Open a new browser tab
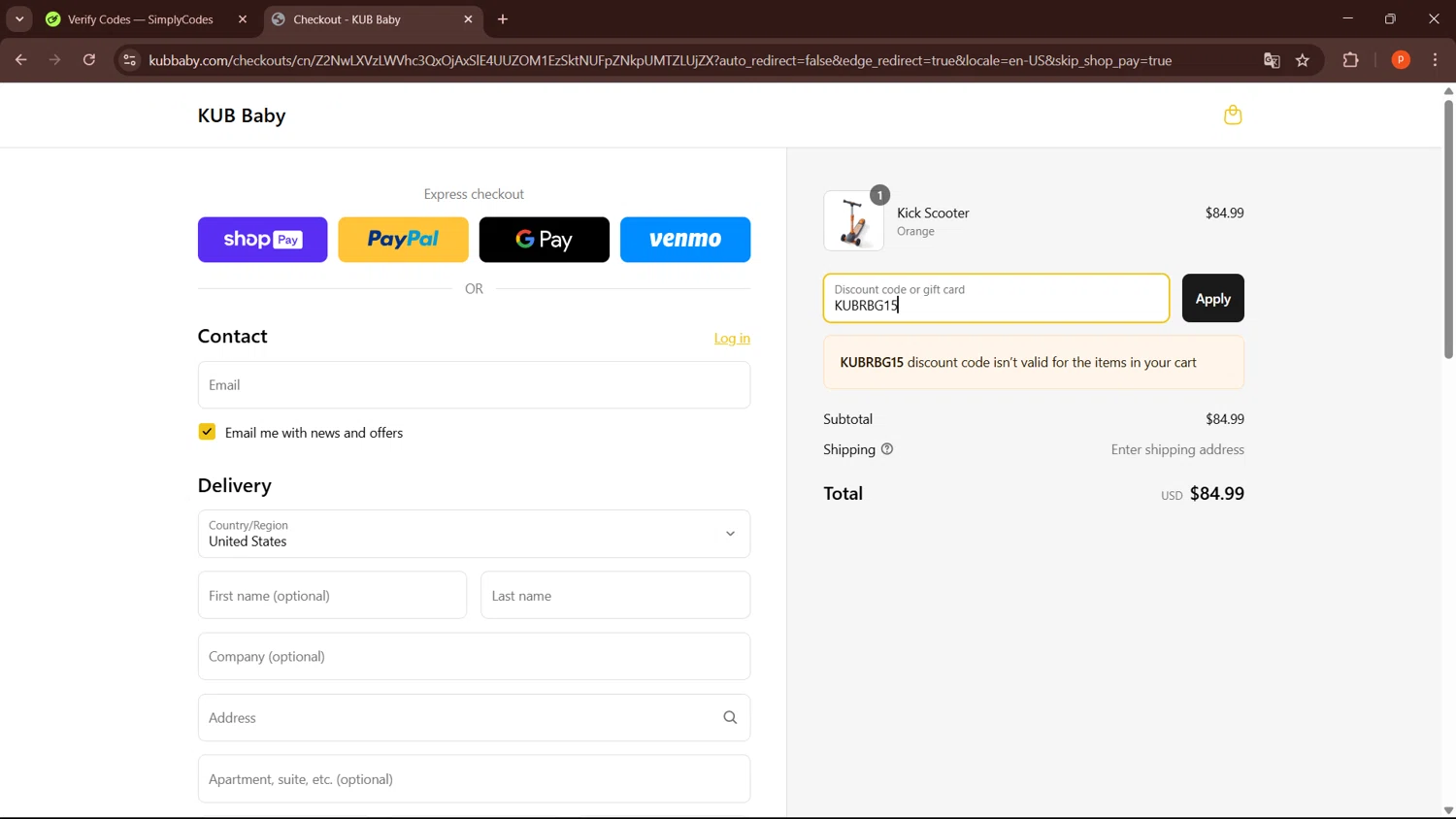Viewport: 1456px width, 819px height. click(x=503, y=19)
